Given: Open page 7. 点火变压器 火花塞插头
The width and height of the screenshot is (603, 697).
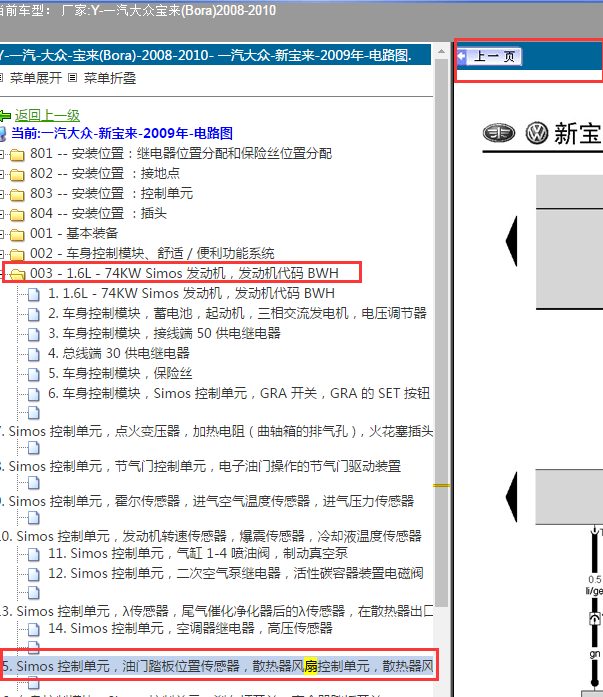Looking at the screenshot, I should (x=216, y=431).
